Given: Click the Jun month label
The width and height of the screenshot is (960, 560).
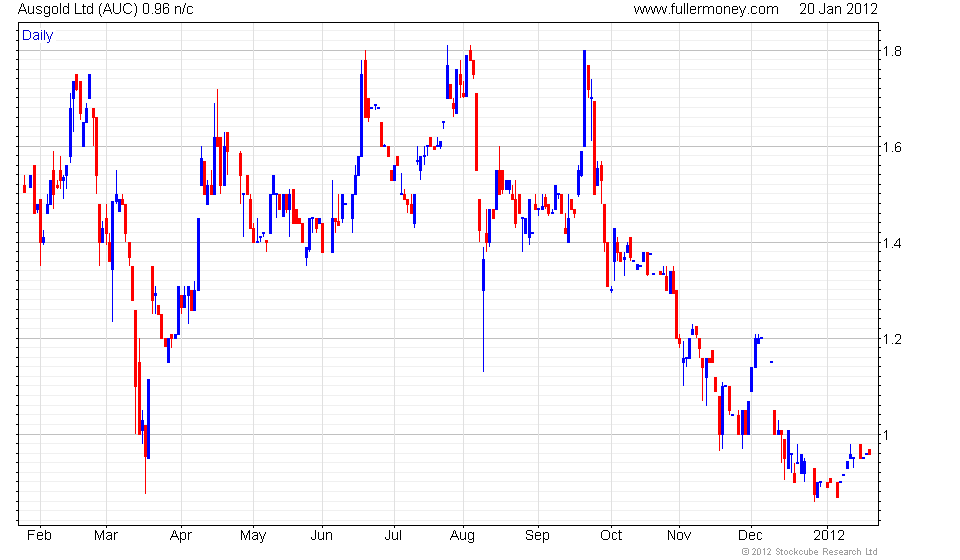Looking at the screenshot, I should pos(321,536).
